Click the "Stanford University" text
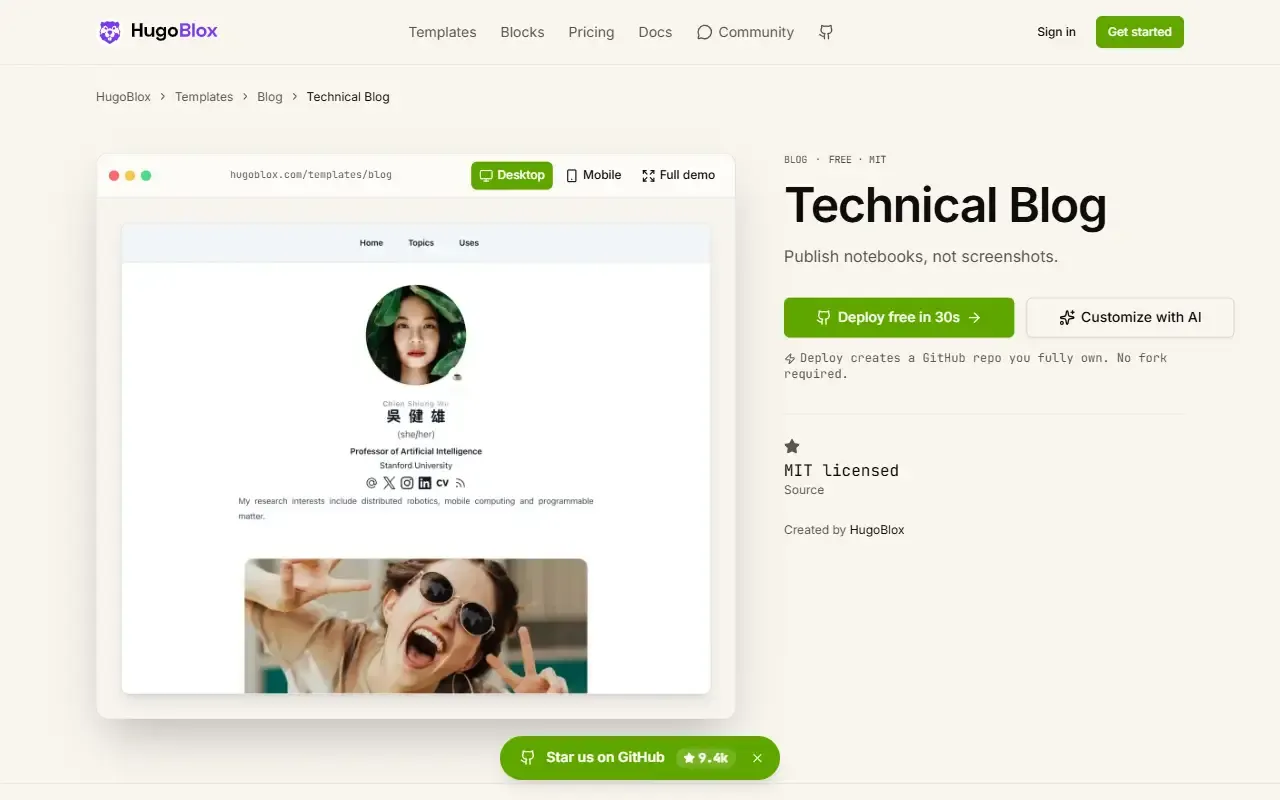1280x800 pixels. pyautogui.click(x=416, y=466)
